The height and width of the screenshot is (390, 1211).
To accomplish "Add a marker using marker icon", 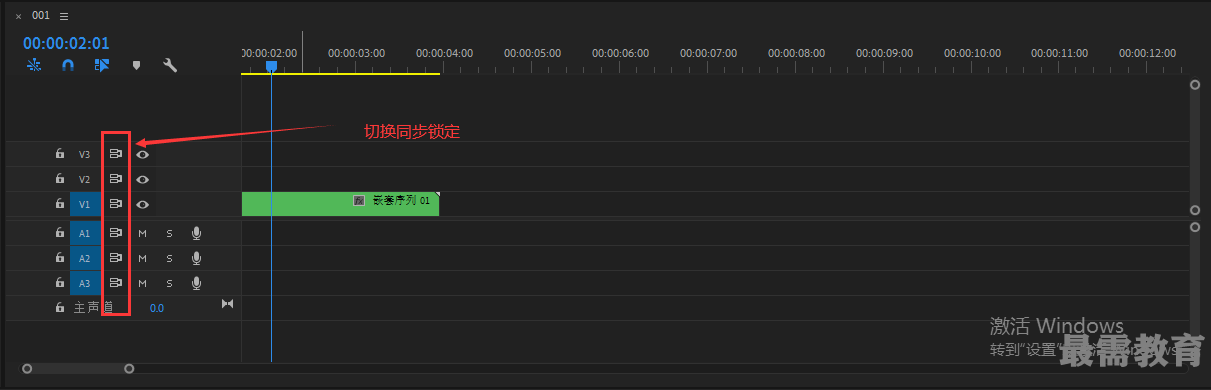I will pyautogui.click(x=137, y=65).
